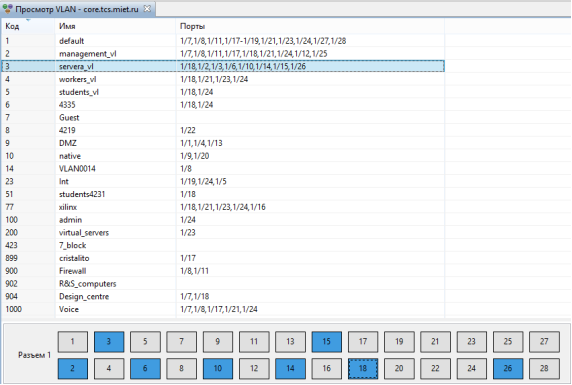Toggle highlighted port 15 button

(326, 342)
